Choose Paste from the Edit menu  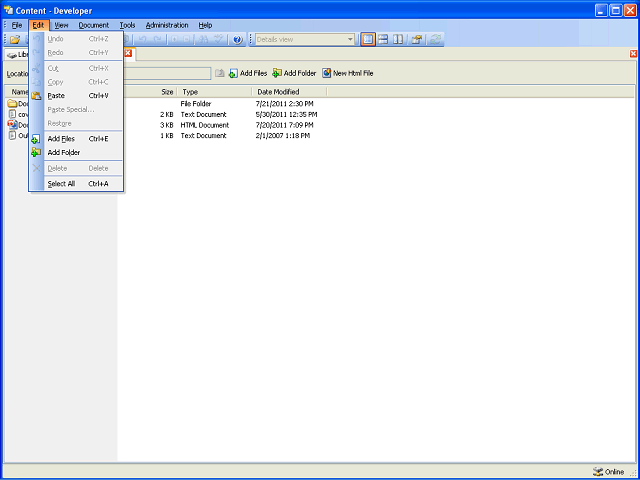click(76, 96)
